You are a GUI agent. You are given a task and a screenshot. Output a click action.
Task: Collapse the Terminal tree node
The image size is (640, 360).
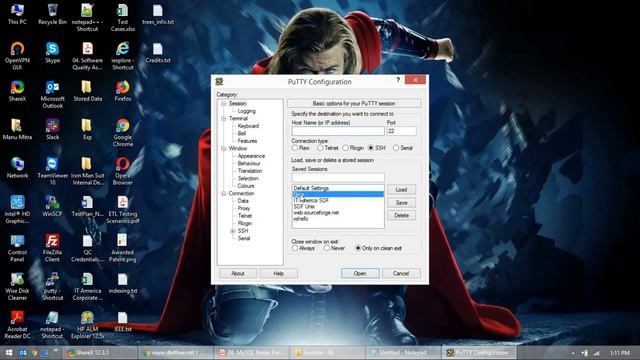(x=224, y=119)
